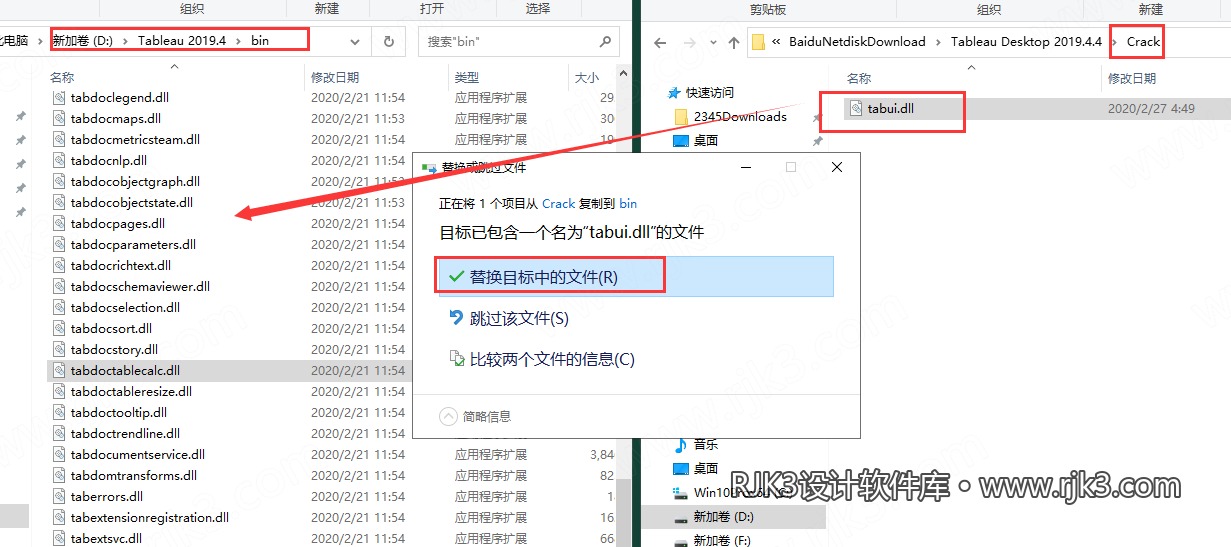
Task: Select tabdoctablecalc.dll file
Action: pos(125,370)
